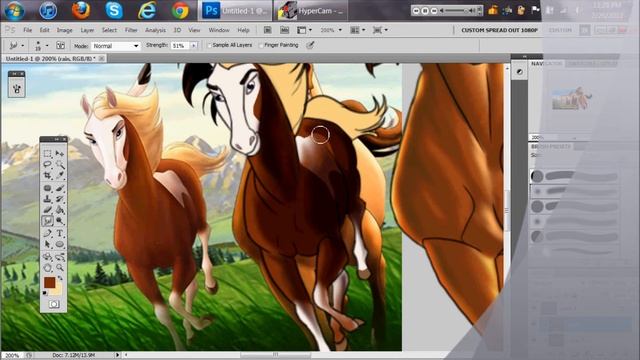This screenshot has width=640, height=360.
Task: Open the Layer menu
Action: 87,30
